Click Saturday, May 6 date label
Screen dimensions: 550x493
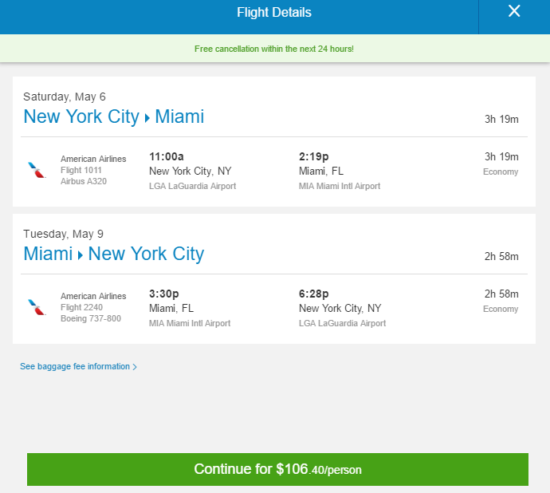pos(64,97)
